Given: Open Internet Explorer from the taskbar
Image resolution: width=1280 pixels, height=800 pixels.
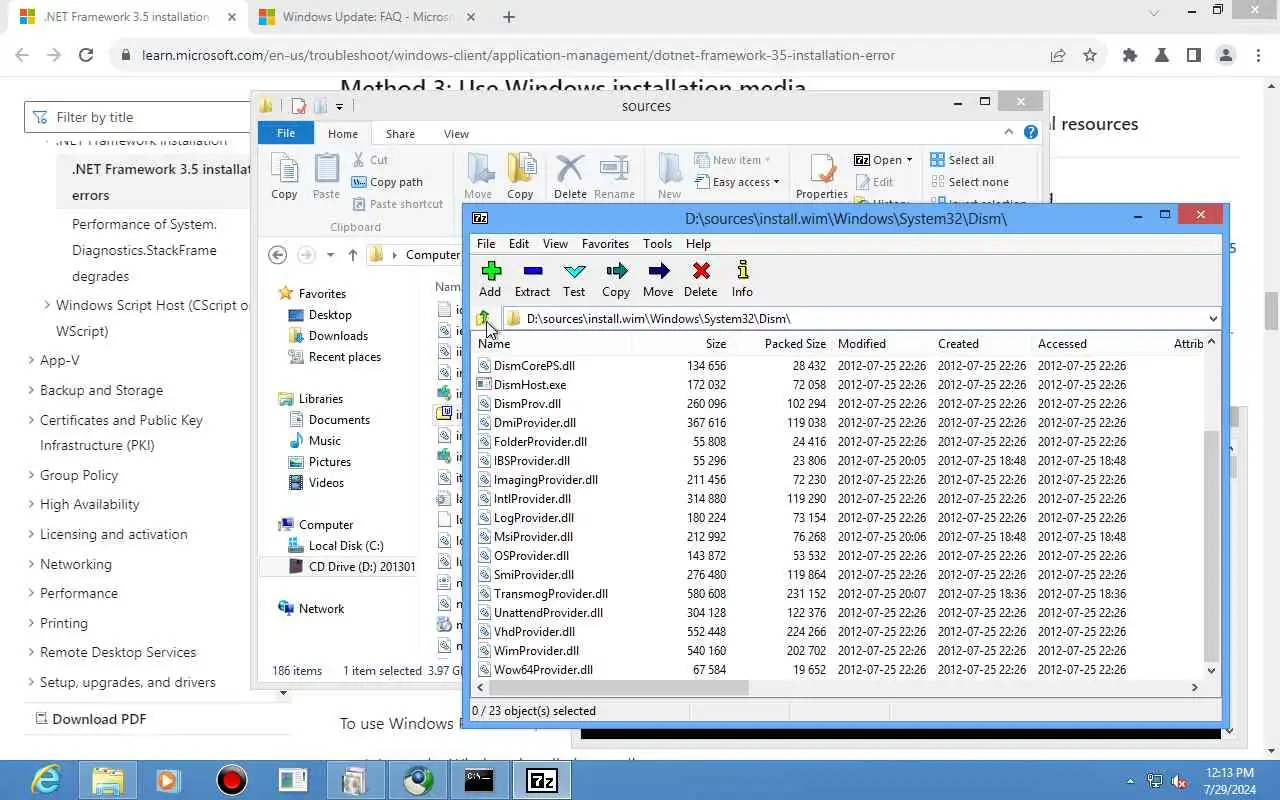Looking at the screenshot, I should pyautogui.click(x=46, y=780).
